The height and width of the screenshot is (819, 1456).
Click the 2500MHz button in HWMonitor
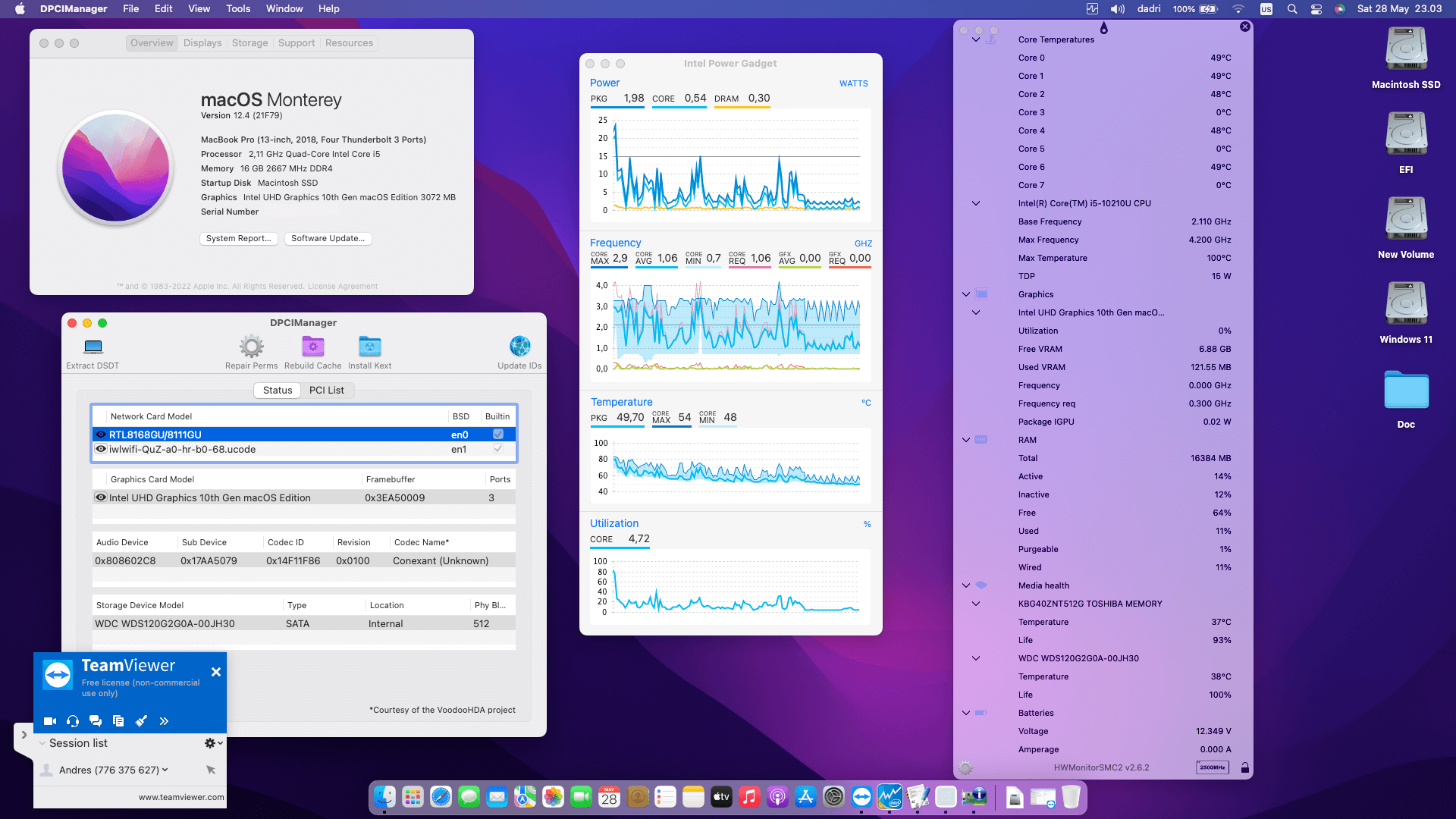[x=1213, y=767]
